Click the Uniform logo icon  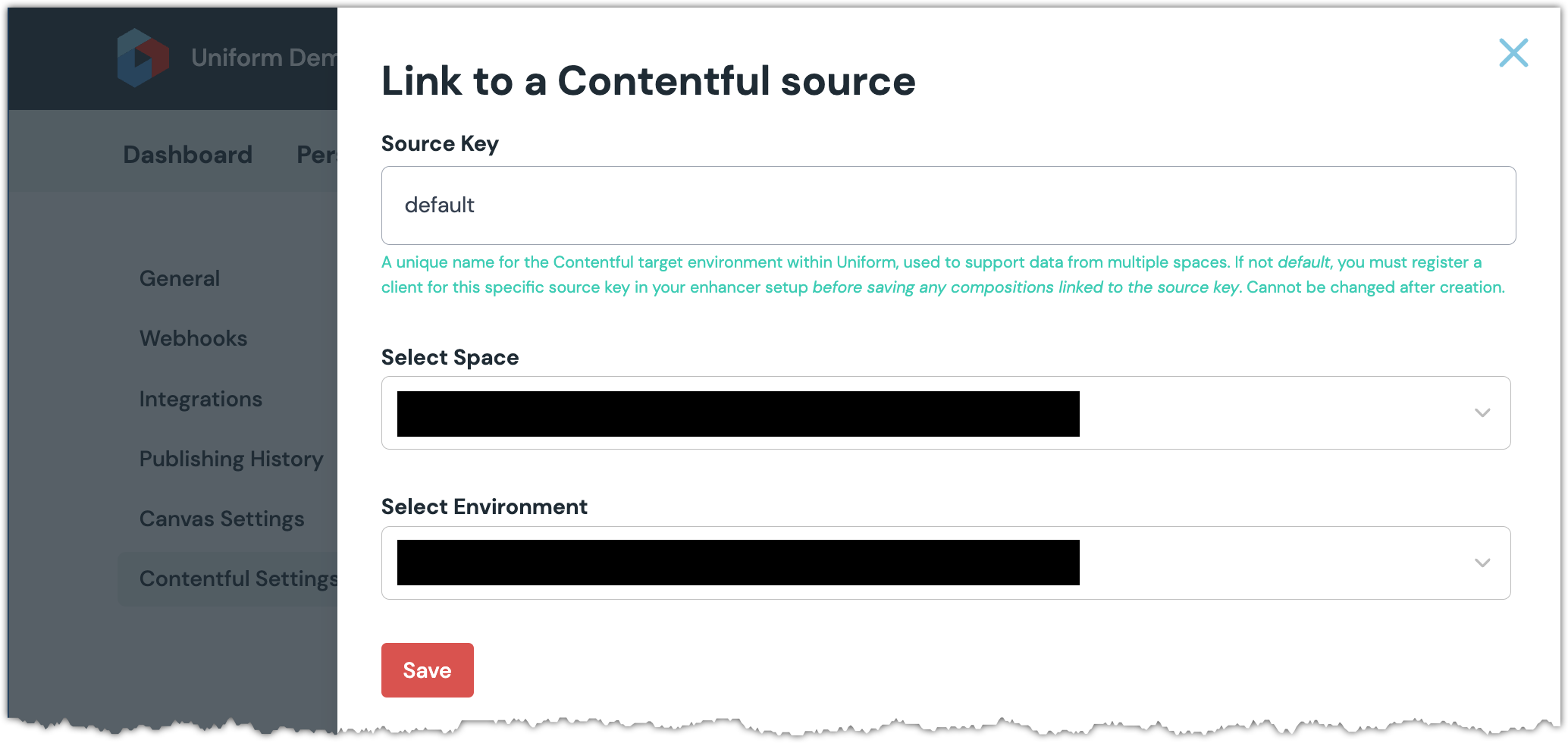coord(143,58)
